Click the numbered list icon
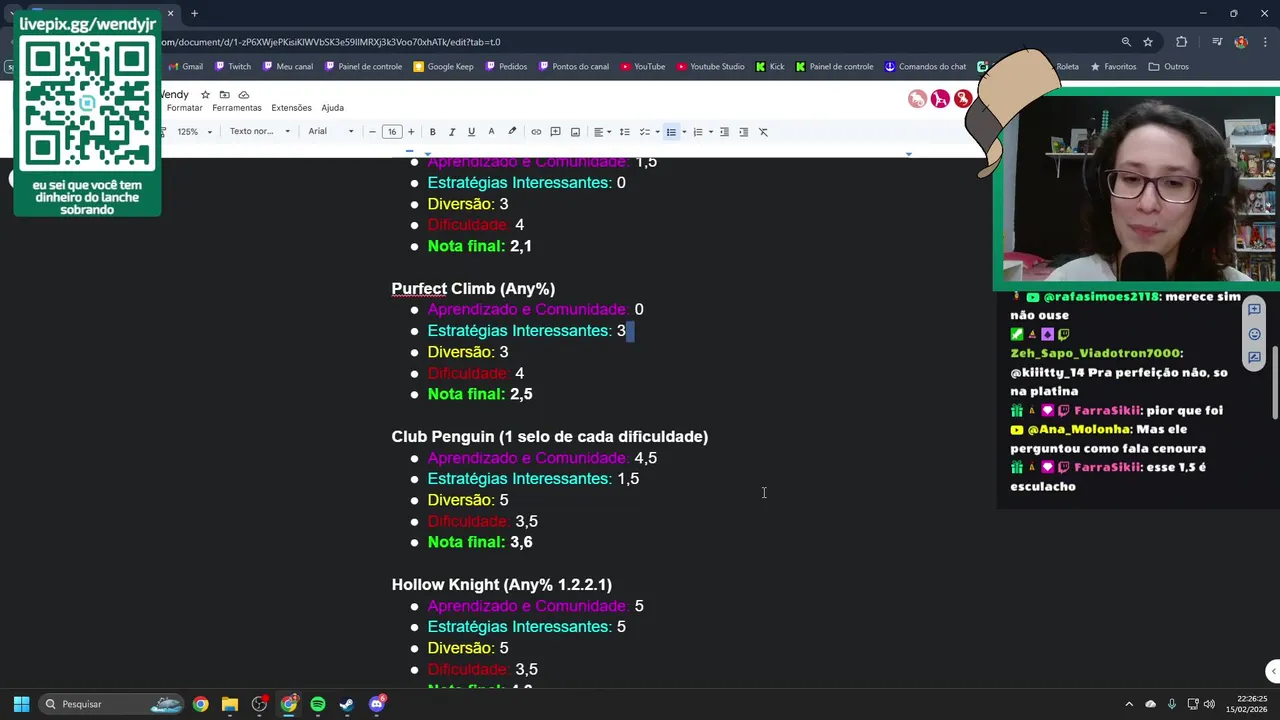Screen dimensions: 1280x720 coord(698,132)
